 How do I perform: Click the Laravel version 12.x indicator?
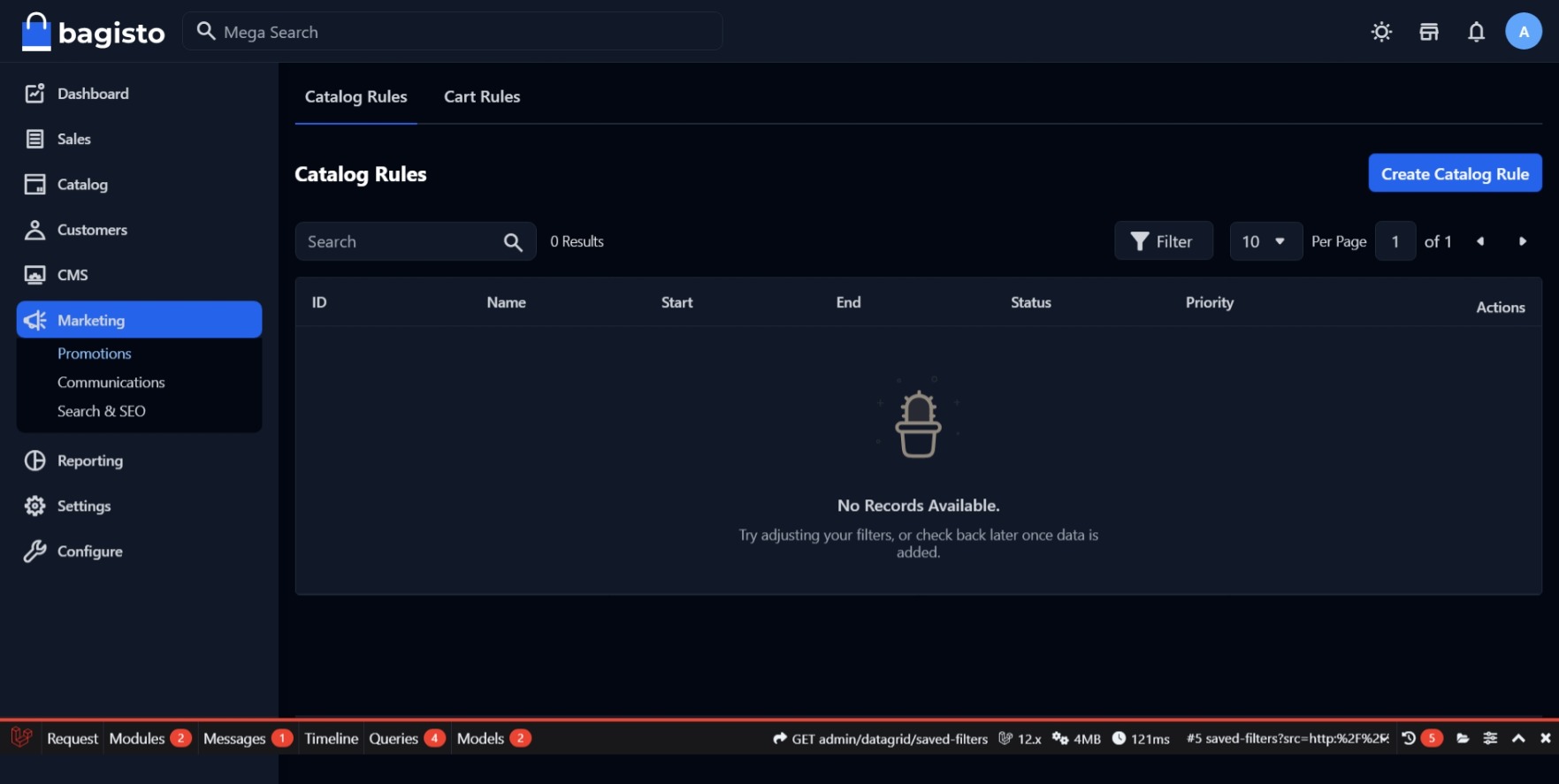[x=1020, y=739]
